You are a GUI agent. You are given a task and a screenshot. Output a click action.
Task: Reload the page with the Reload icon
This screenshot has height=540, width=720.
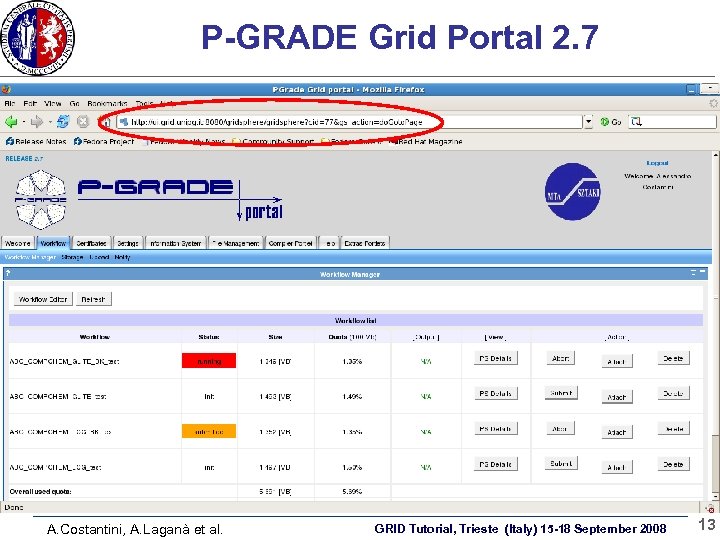63,122
